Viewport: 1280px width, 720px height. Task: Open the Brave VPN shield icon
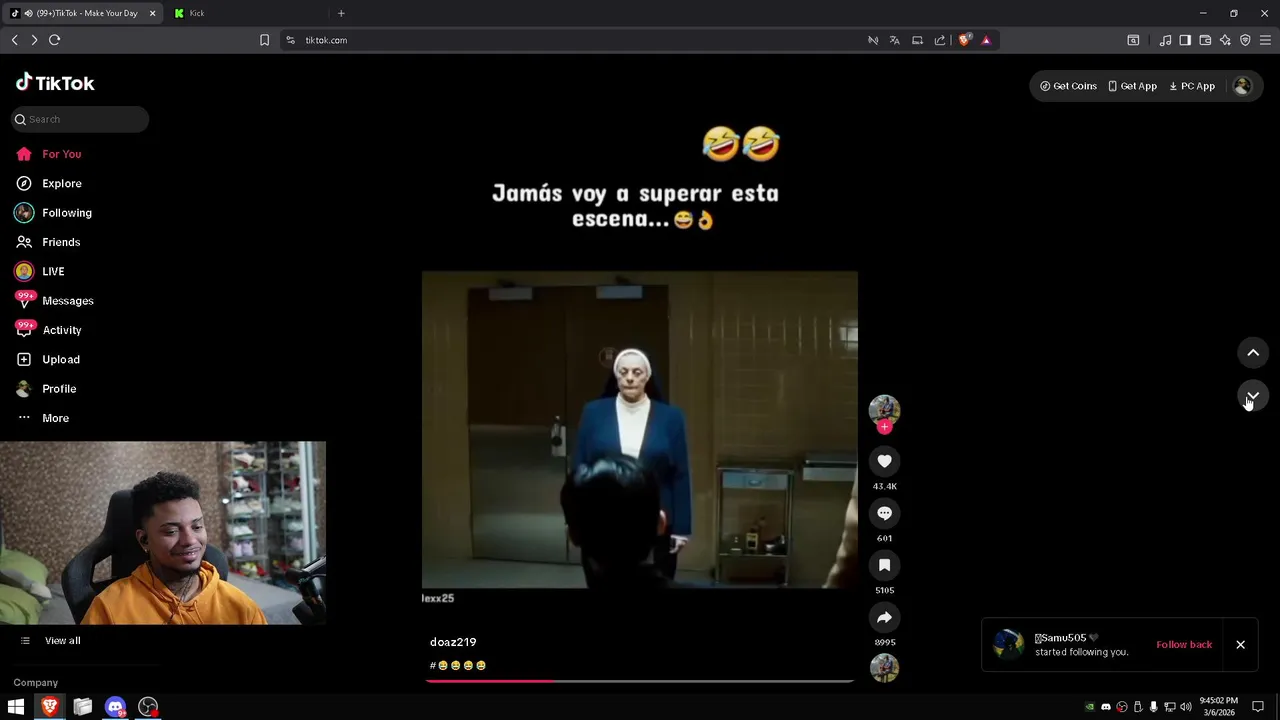1245,40
